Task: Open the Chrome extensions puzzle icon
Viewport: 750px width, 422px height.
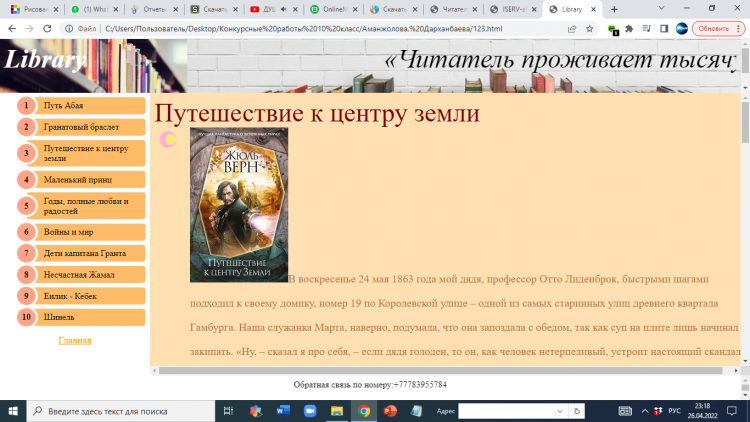Action: point(629,29)
